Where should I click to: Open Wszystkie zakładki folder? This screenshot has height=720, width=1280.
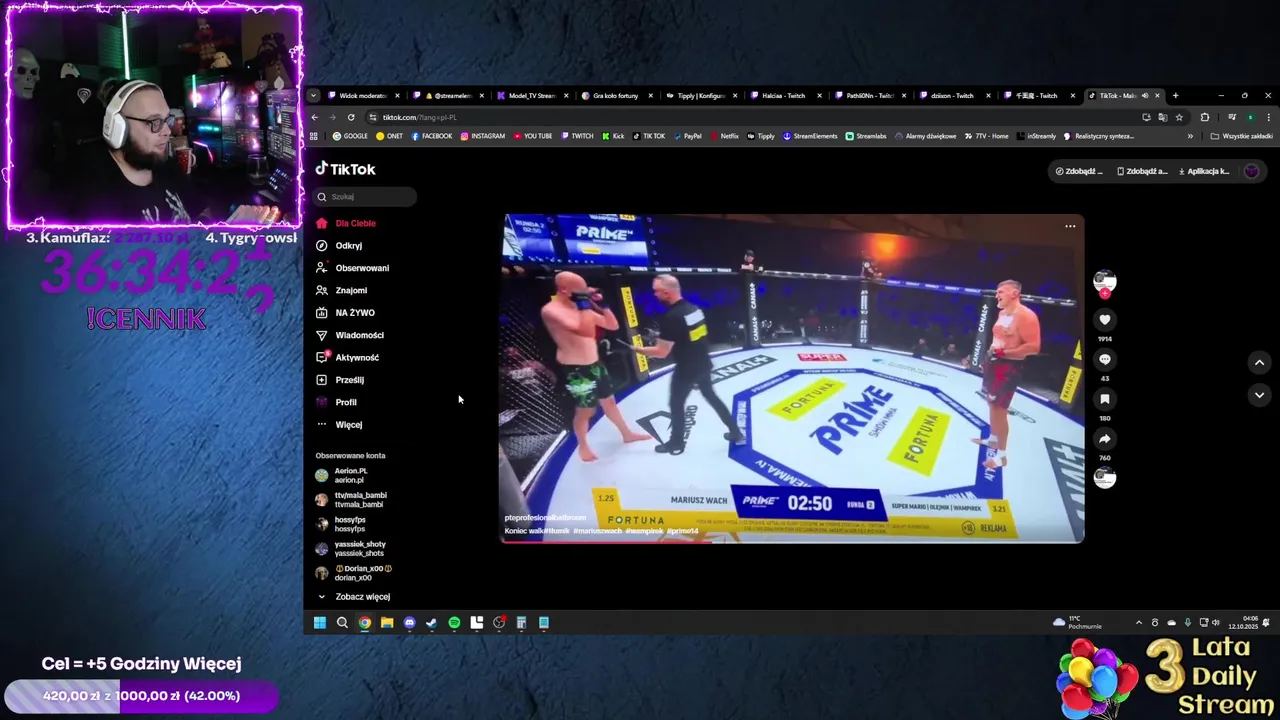(1241, 136)
